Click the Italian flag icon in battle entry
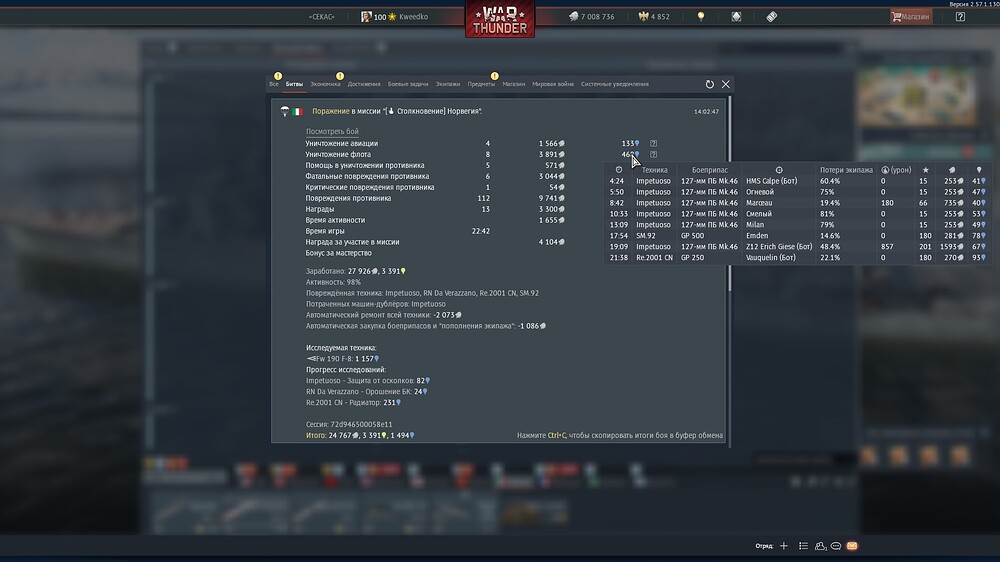Image resolution: width=1000 pixels, height=562 pixels. point(297,111)
